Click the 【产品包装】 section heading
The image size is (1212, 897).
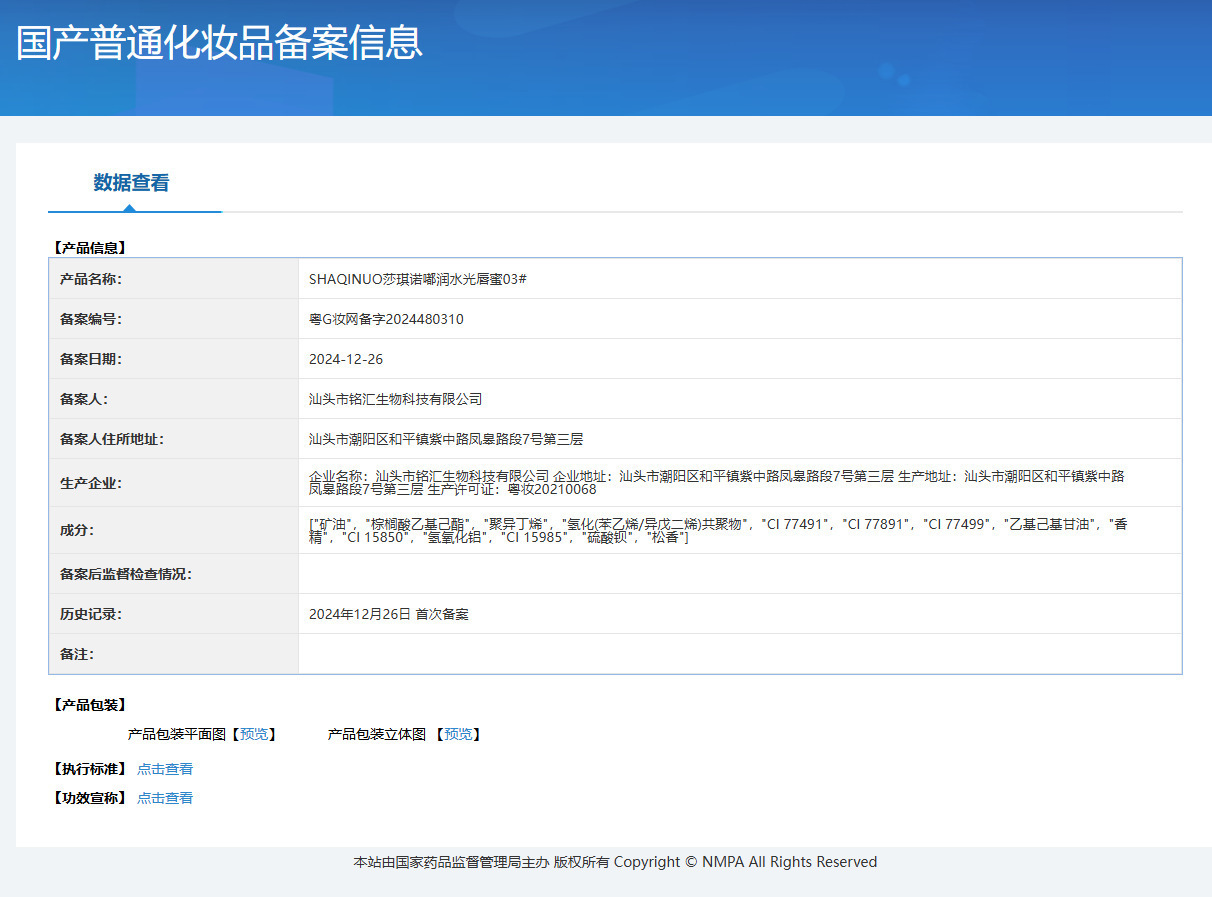point(89,705)
